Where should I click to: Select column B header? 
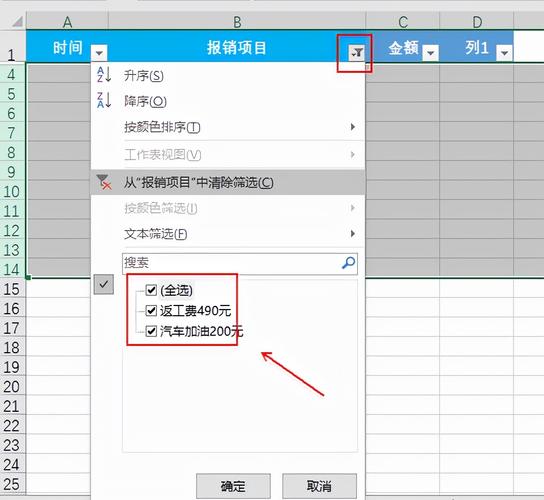(237, 22)
